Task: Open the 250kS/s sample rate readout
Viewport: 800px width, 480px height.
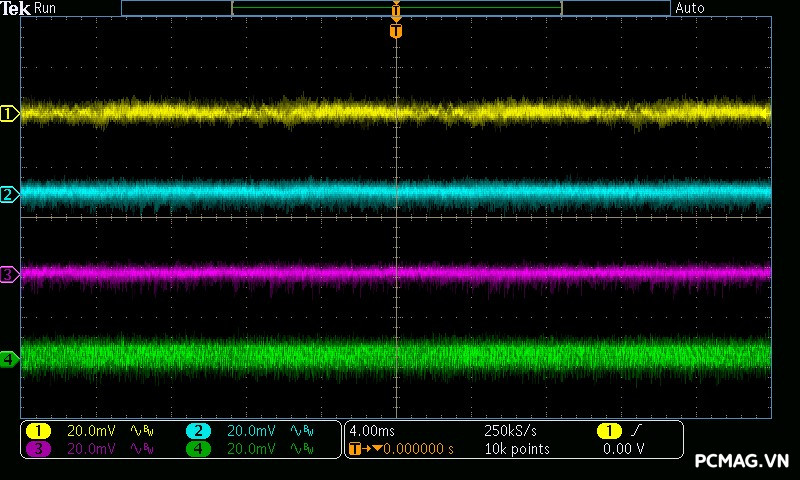Action: pyautogui.click(x=510, y=431)
